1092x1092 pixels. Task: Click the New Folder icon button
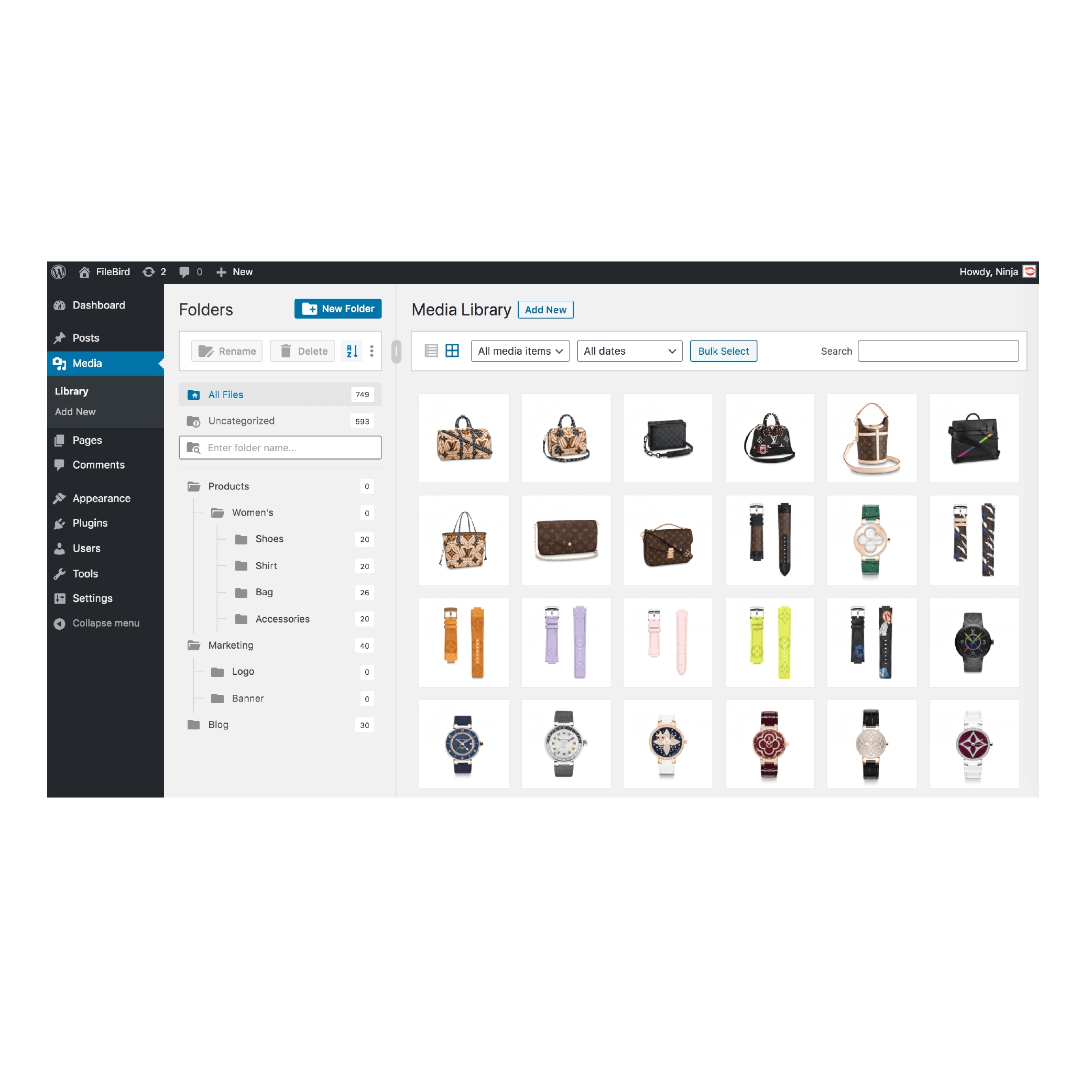pos(338,309)
